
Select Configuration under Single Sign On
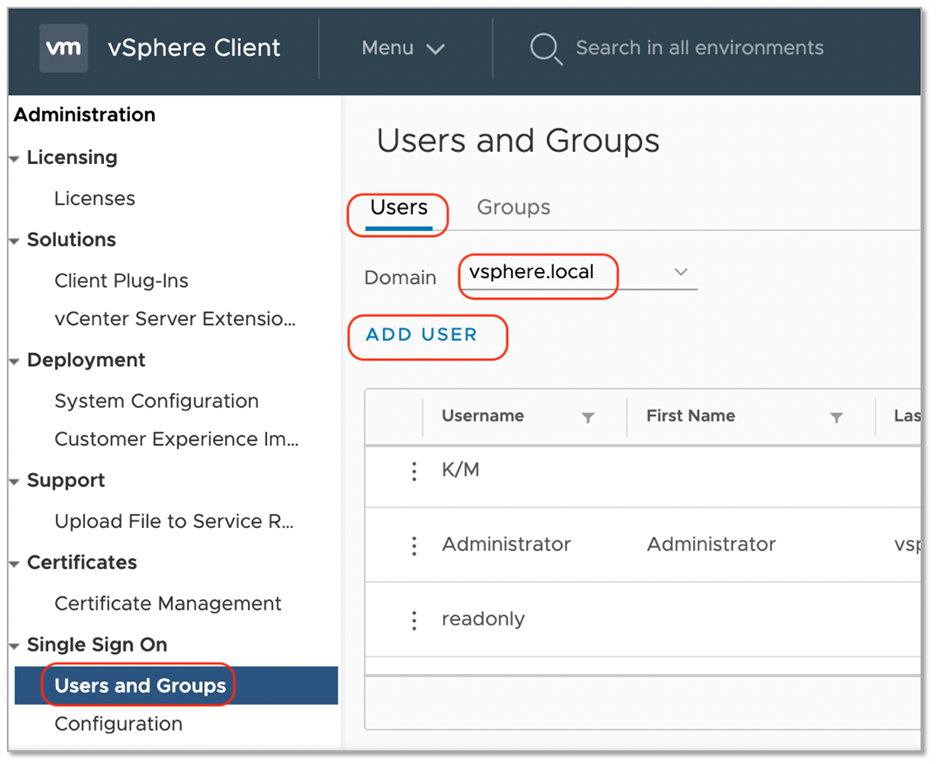pyautogui.click(x=118, y=724)
